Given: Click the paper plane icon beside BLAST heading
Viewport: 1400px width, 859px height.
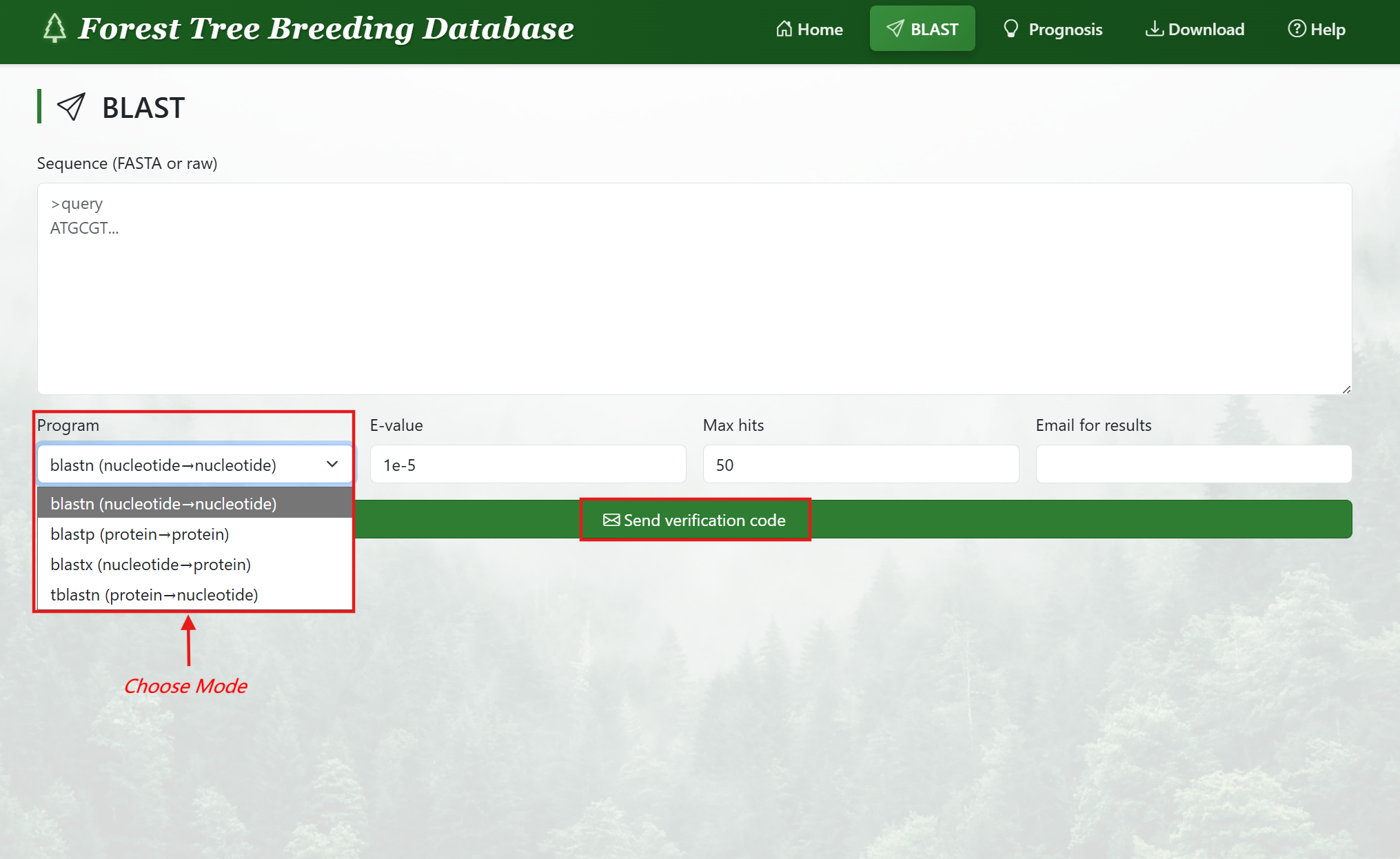Looking at the screenshot, I should click(71, 107).
